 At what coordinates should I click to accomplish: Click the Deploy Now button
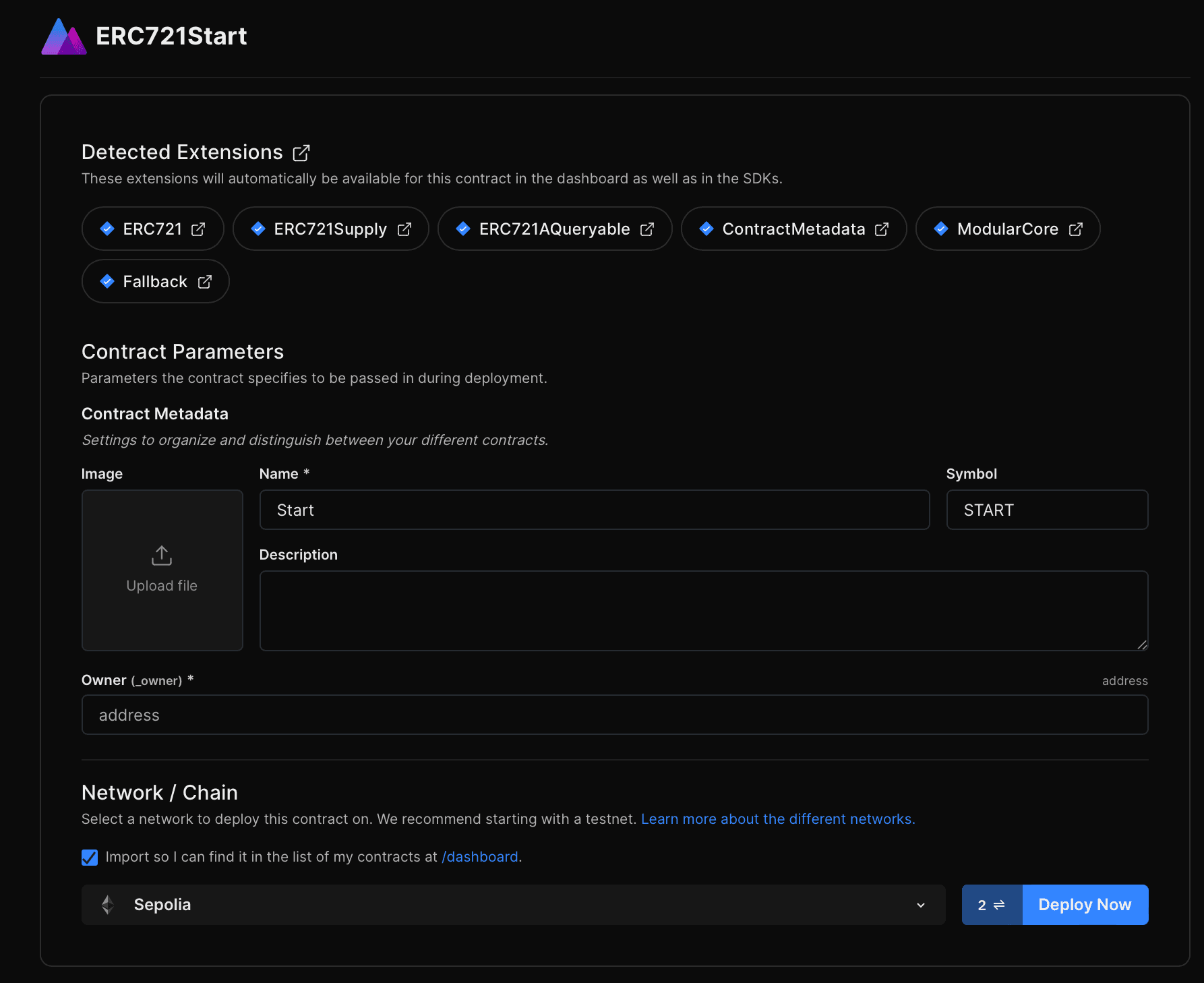coord(1085,905)
